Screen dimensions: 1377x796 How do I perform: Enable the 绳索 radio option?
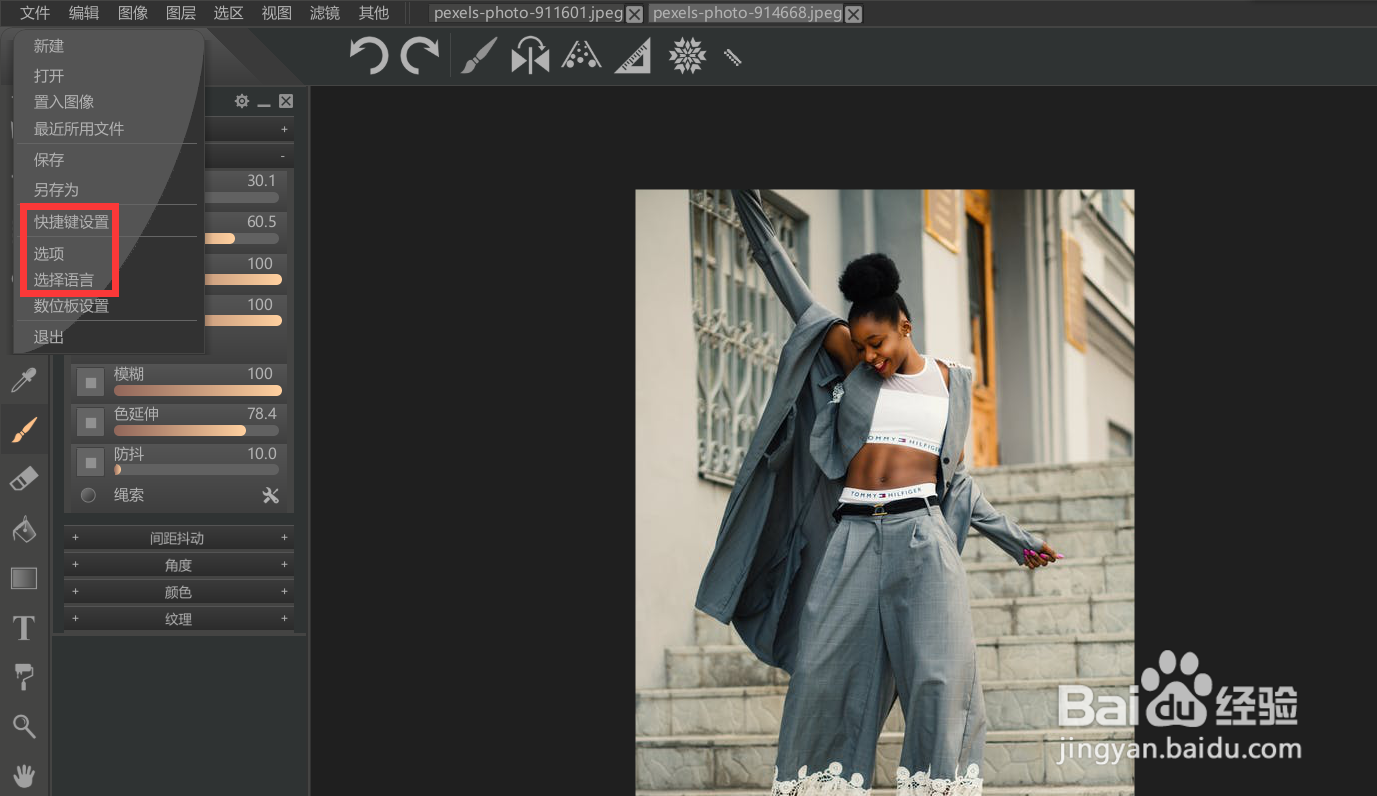(x=88, y=495)
